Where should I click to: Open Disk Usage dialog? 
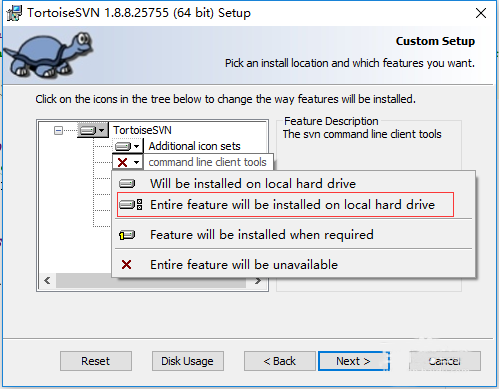point(188,361)
